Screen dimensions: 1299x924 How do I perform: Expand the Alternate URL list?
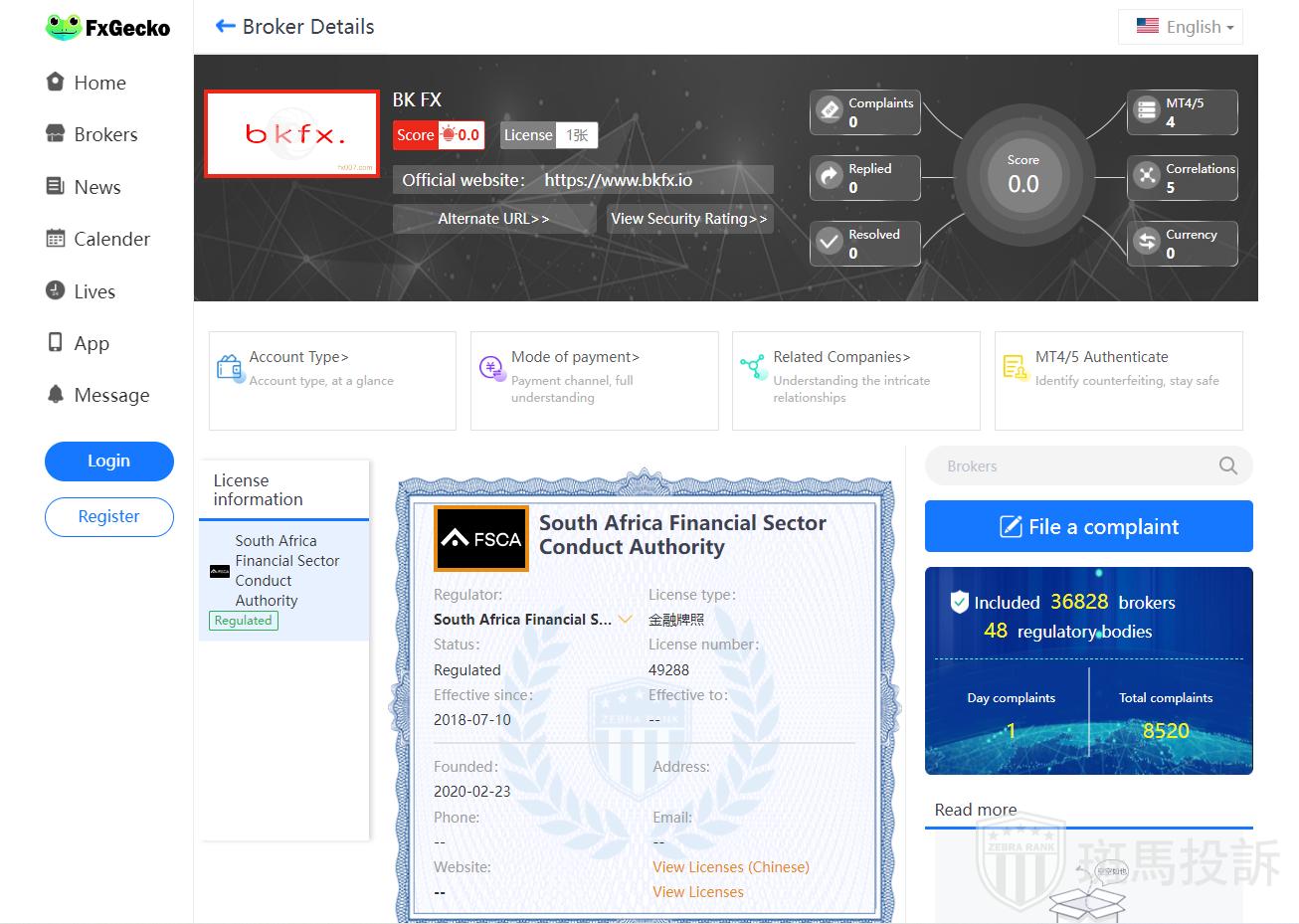point(493,219)
